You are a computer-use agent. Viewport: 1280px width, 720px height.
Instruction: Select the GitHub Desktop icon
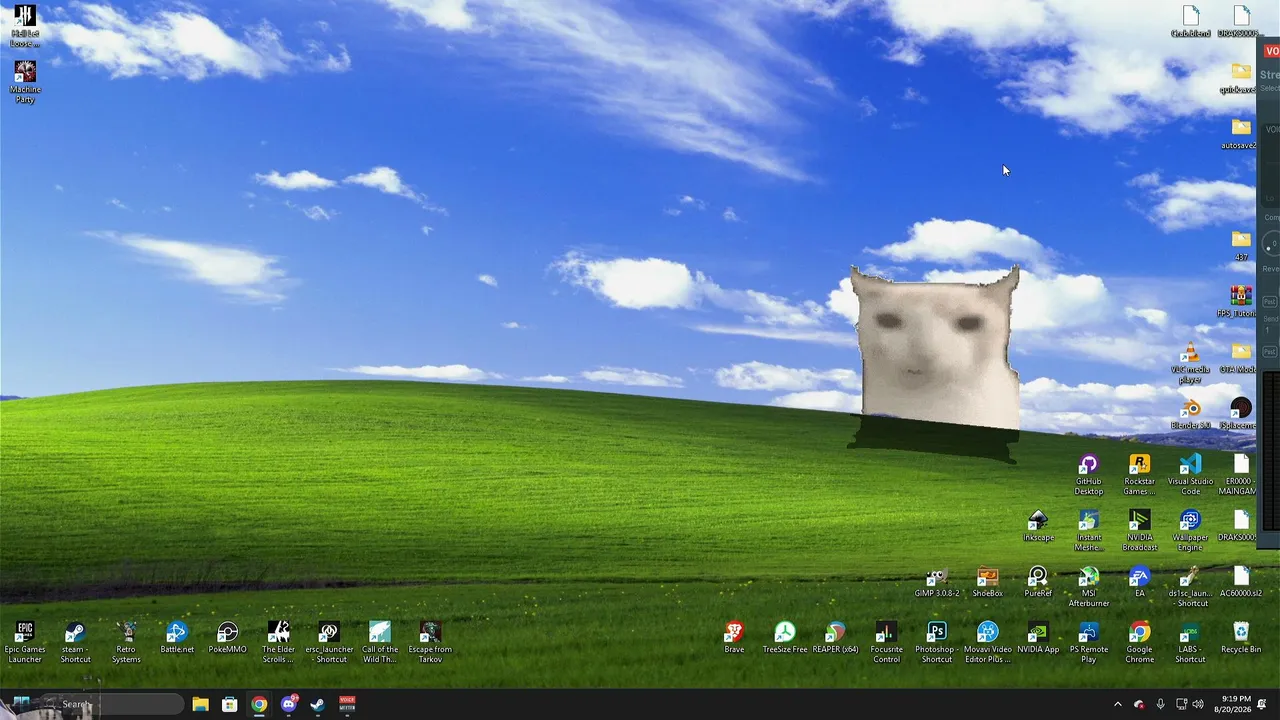(1089, 474)
